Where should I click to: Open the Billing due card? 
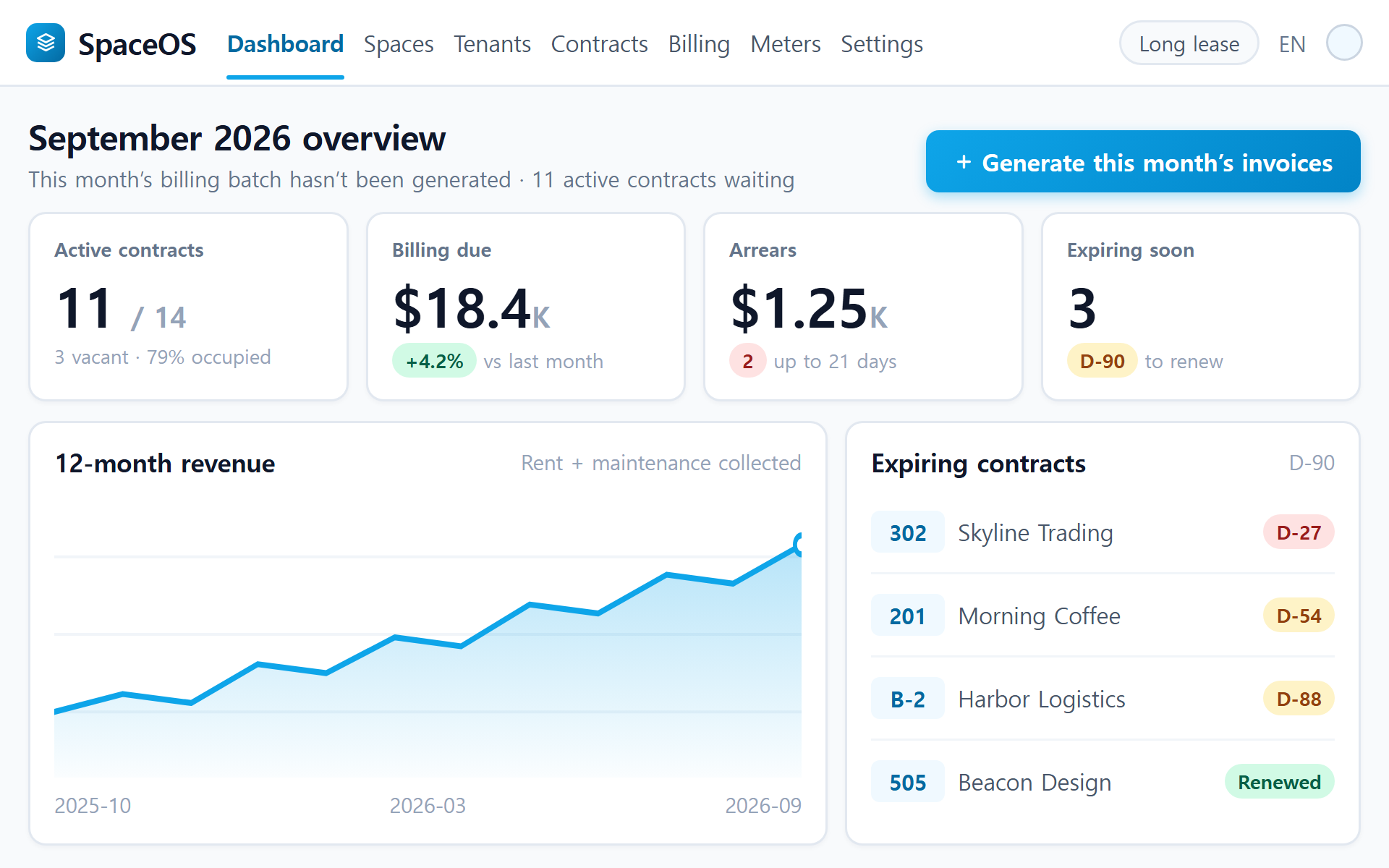pyautogui.click(x=526, y=307)
